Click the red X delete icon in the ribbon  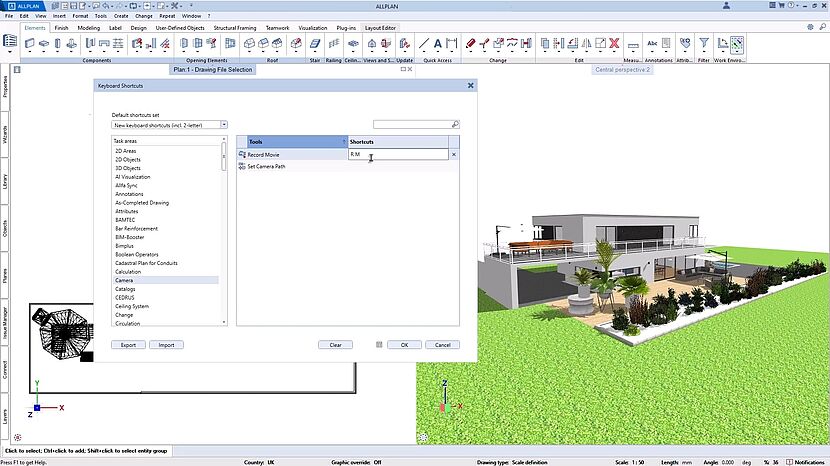click(615, 44)
